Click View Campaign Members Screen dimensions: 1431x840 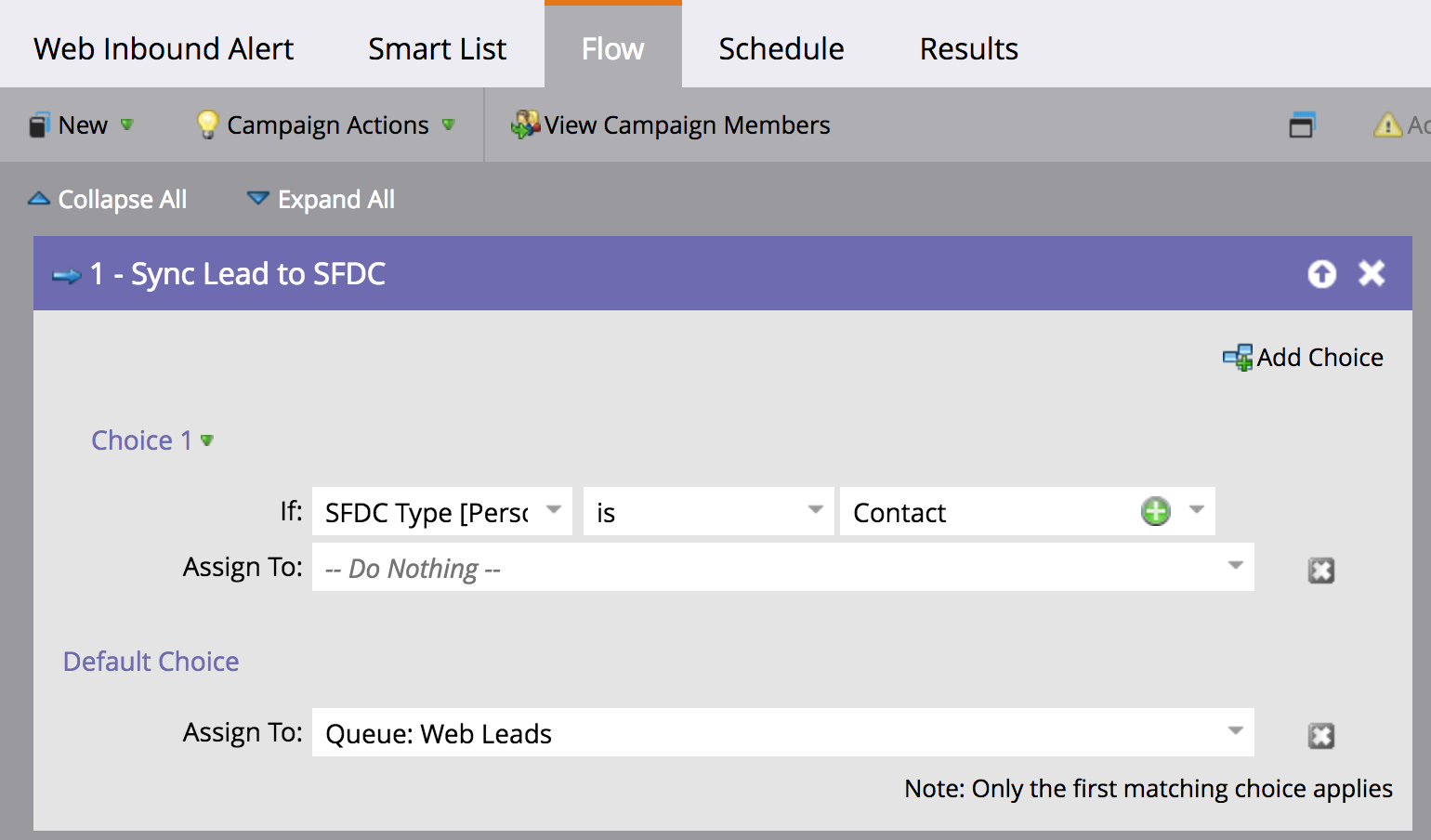coord(671,125)
